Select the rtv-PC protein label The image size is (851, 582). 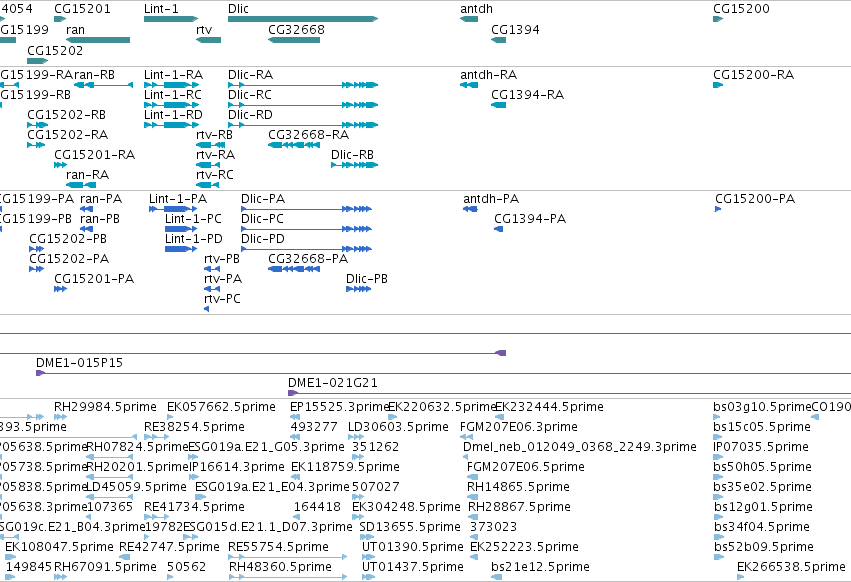click(x=223, y=300)
